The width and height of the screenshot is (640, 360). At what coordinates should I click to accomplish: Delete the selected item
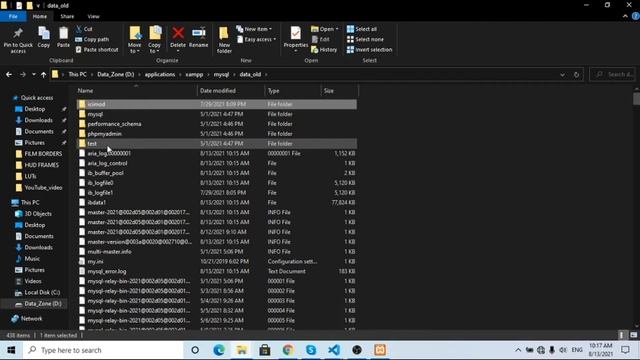(178, 40)
